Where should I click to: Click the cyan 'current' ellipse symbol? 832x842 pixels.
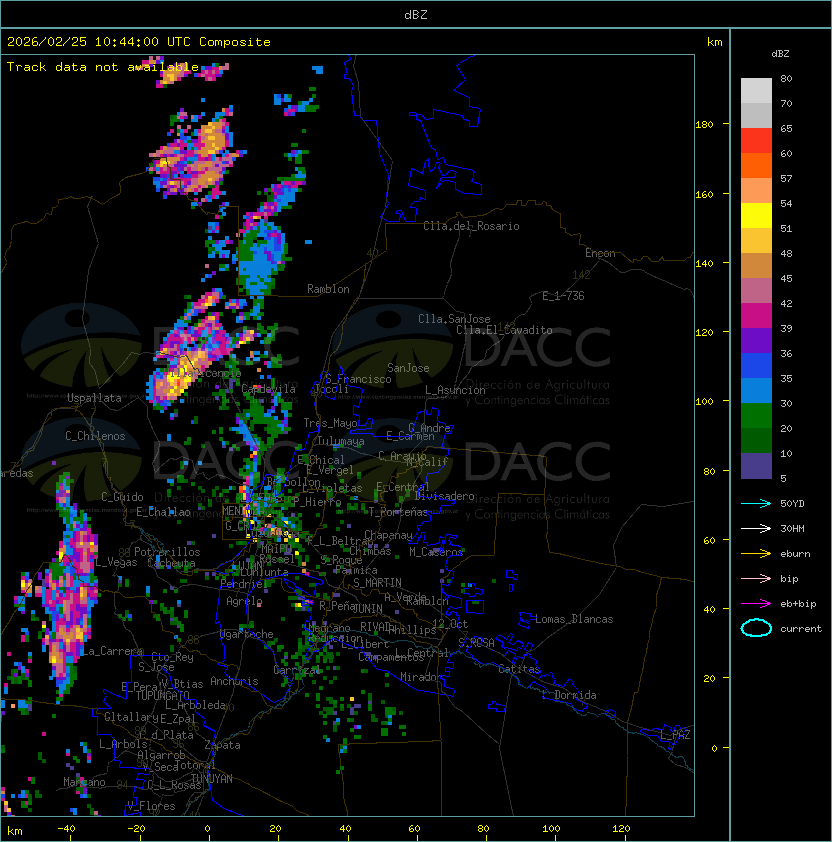[x=756, y=628]
